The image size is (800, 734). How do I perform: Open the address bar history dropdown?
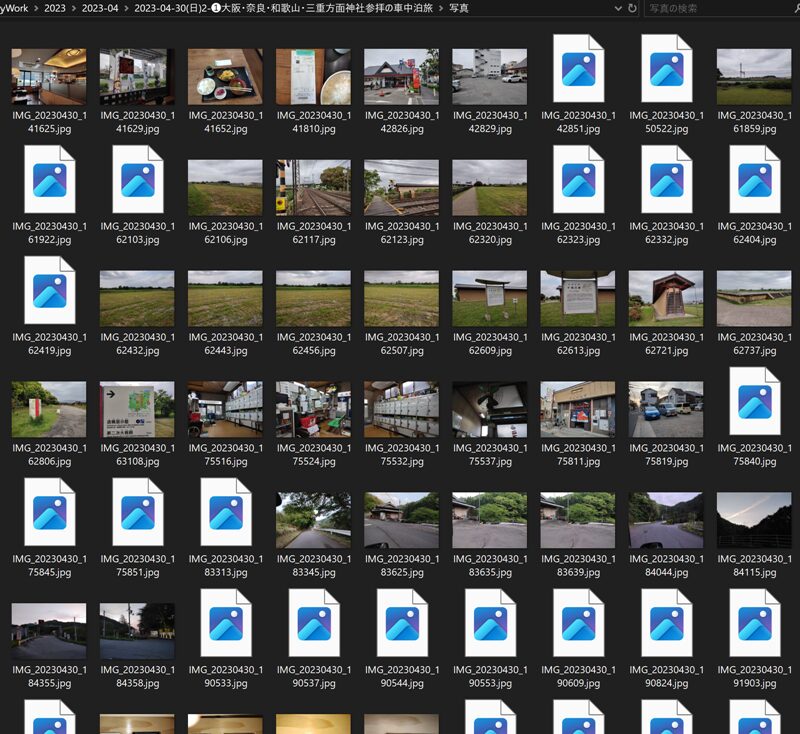coord(618,8)
